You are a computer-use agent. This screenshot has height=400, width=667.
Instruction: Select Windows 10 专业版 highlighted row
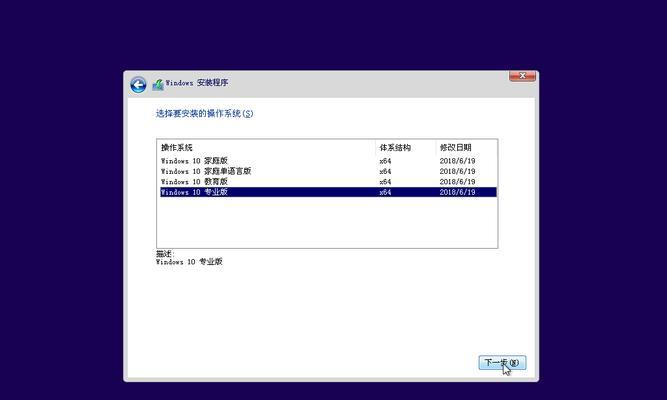click(x=328, y=192)
